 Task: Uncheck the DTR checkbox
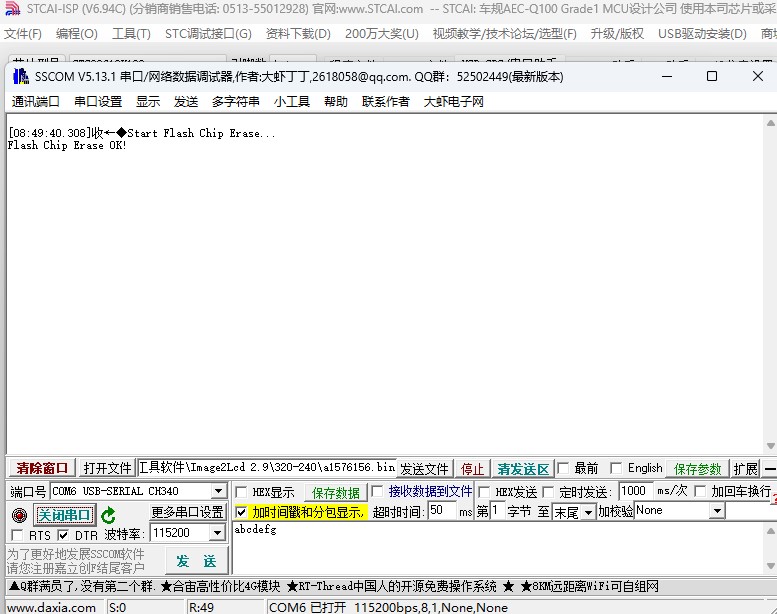(x=63, y=535)
